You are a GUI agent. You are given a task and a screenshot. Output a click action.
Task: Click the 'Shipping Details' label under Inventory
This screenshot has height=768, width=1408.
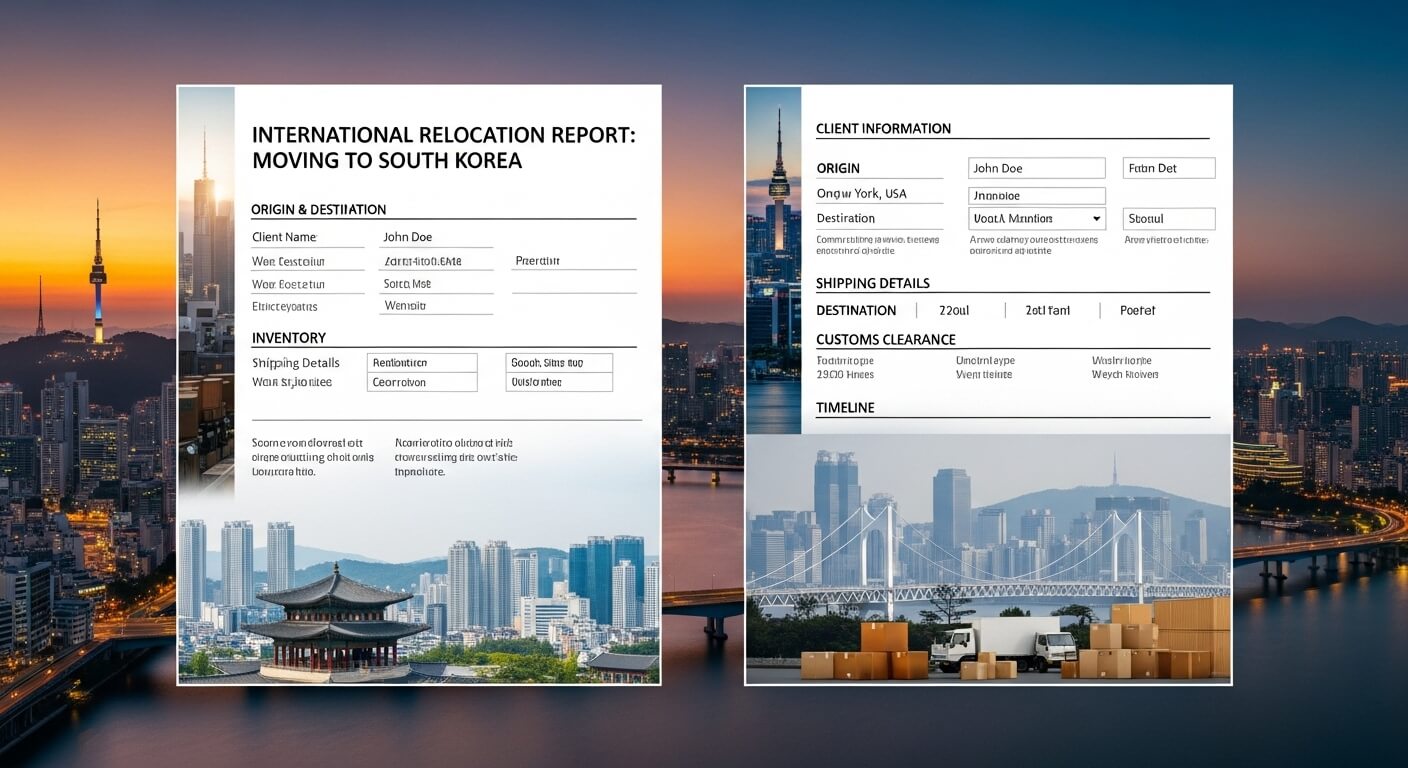click(296, 363)
